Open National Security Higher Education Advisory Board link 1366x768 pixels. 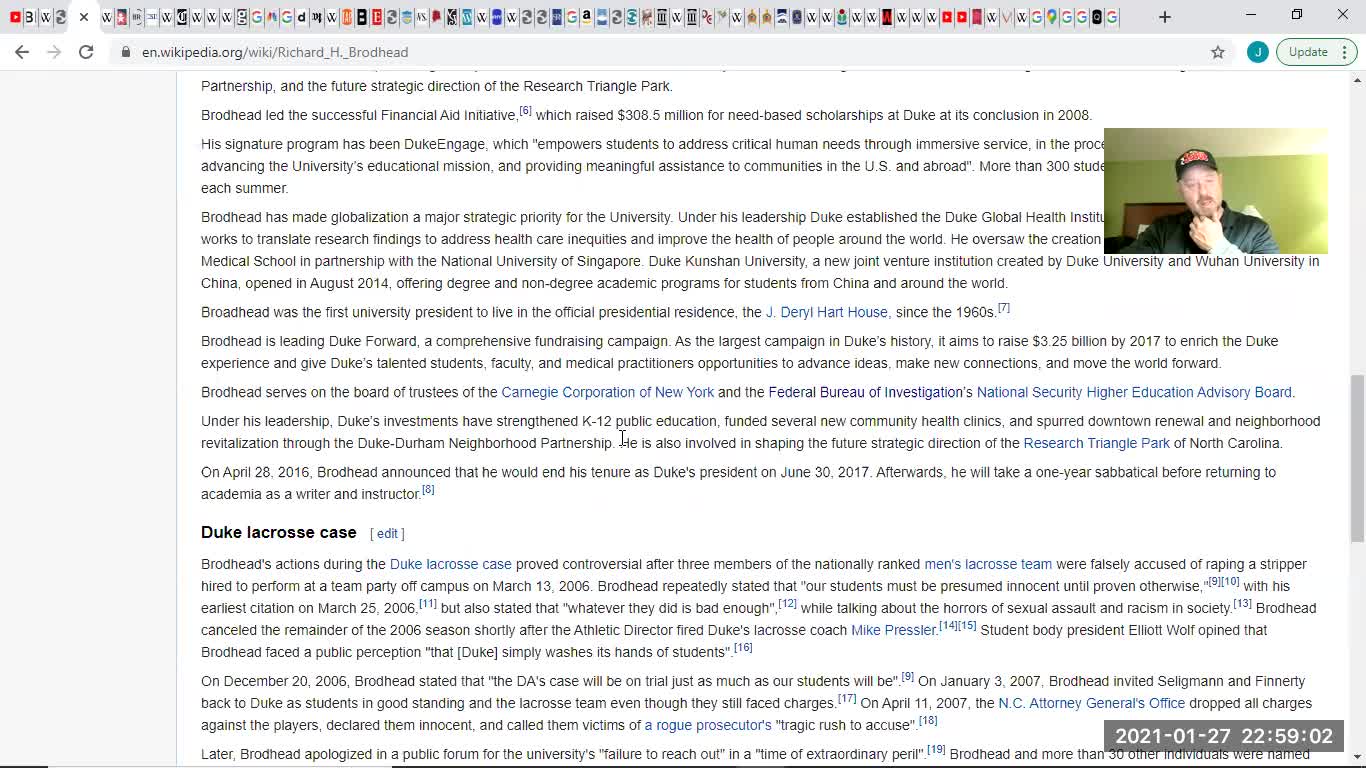click(1134, 392)
